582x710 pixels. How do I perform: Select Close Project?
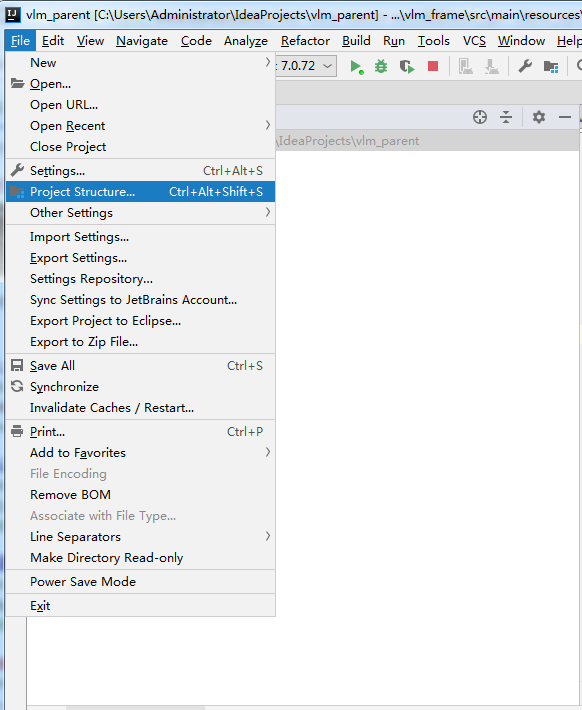point(140,147)
